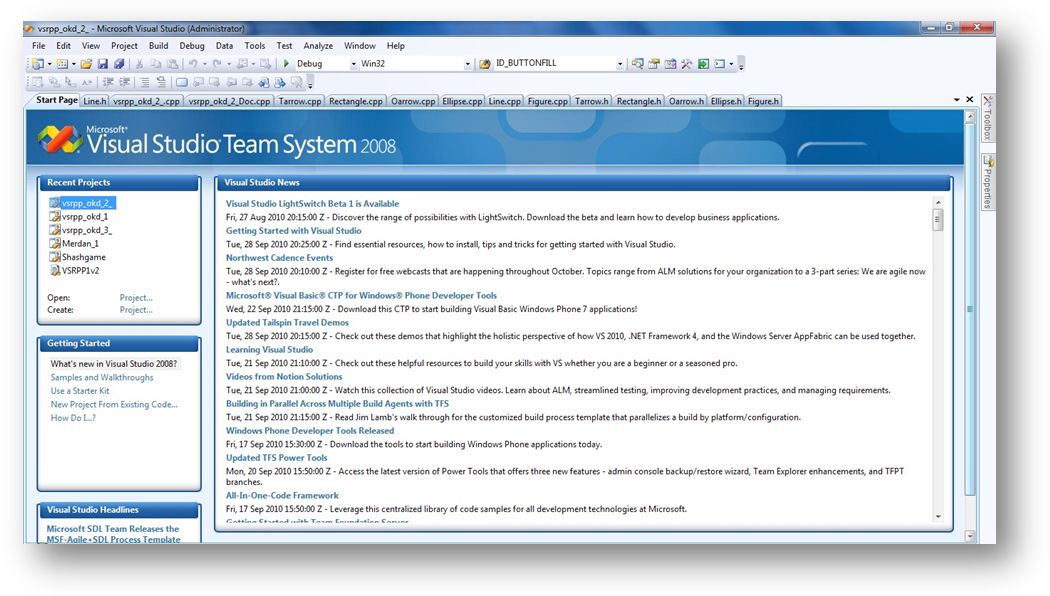Image resolution: width=1050 pixels, height=596 pixels.
Task: Open the Properties Window toolbar icon
Action: (654, 64)
